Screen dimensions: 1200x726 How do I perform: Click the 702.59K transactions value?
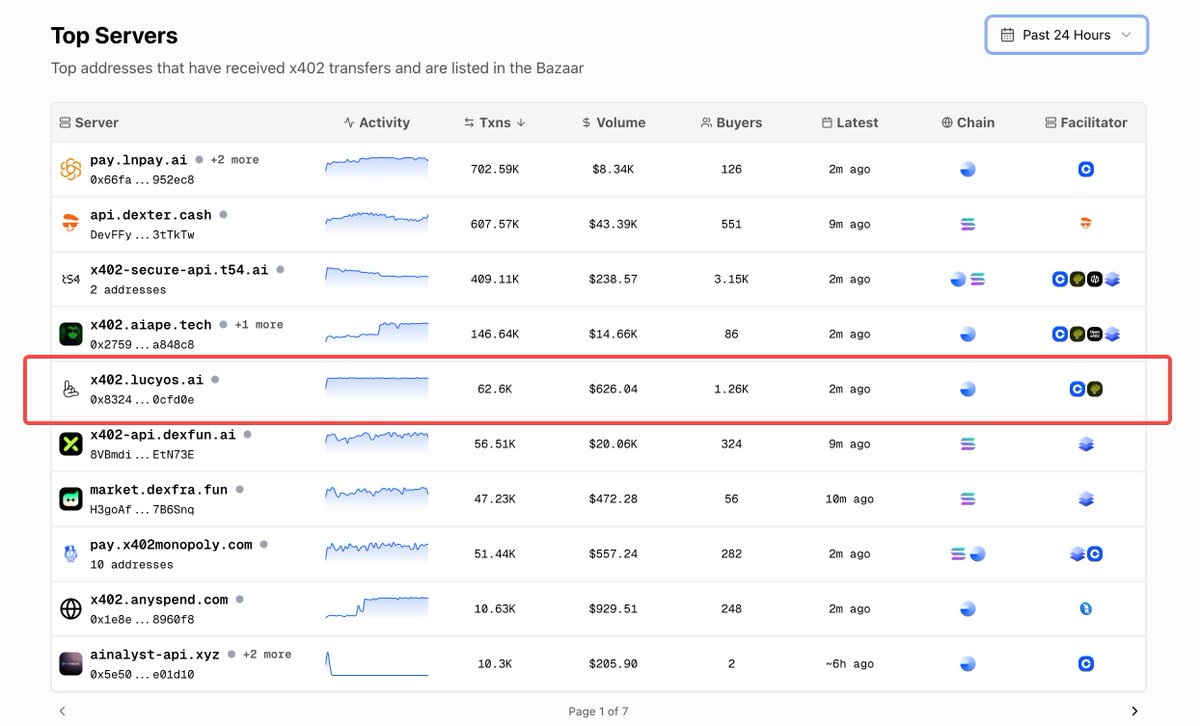(x=495, y=169)
